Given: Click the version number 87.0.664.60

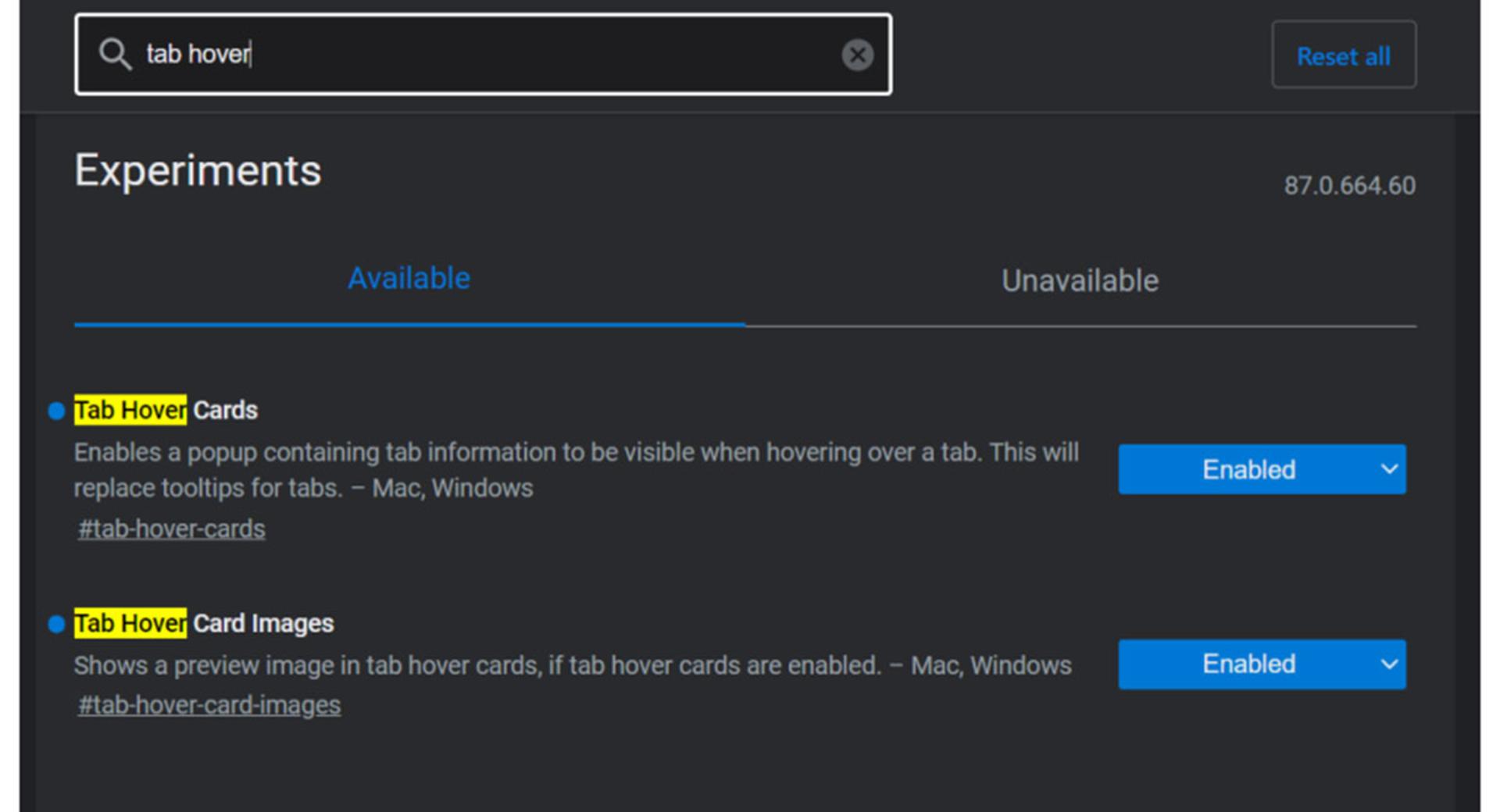Looking at the screenshot, I should click(1350, 186).
